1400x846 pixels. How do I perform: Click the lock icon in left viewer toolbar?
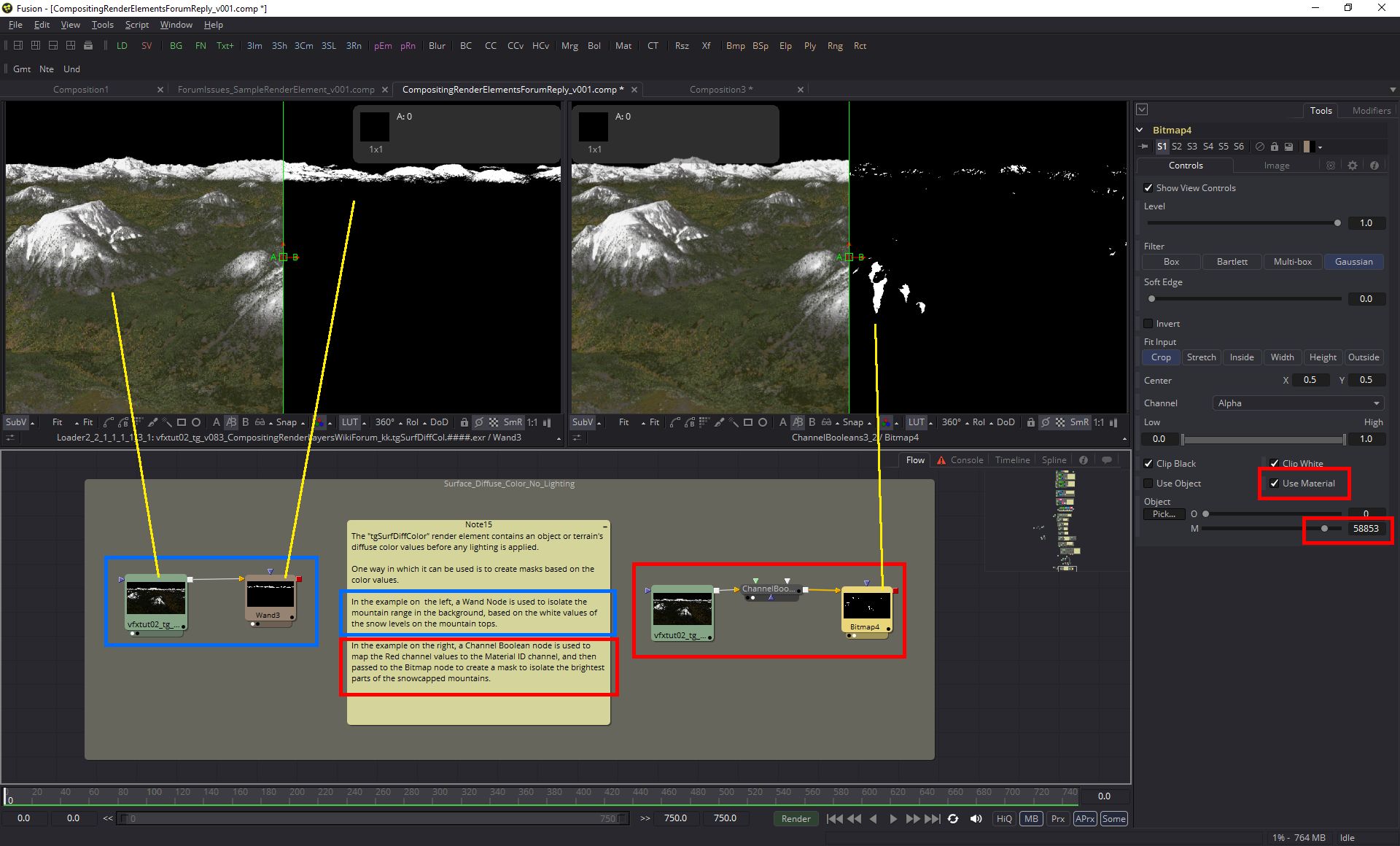tap(464, 422)
